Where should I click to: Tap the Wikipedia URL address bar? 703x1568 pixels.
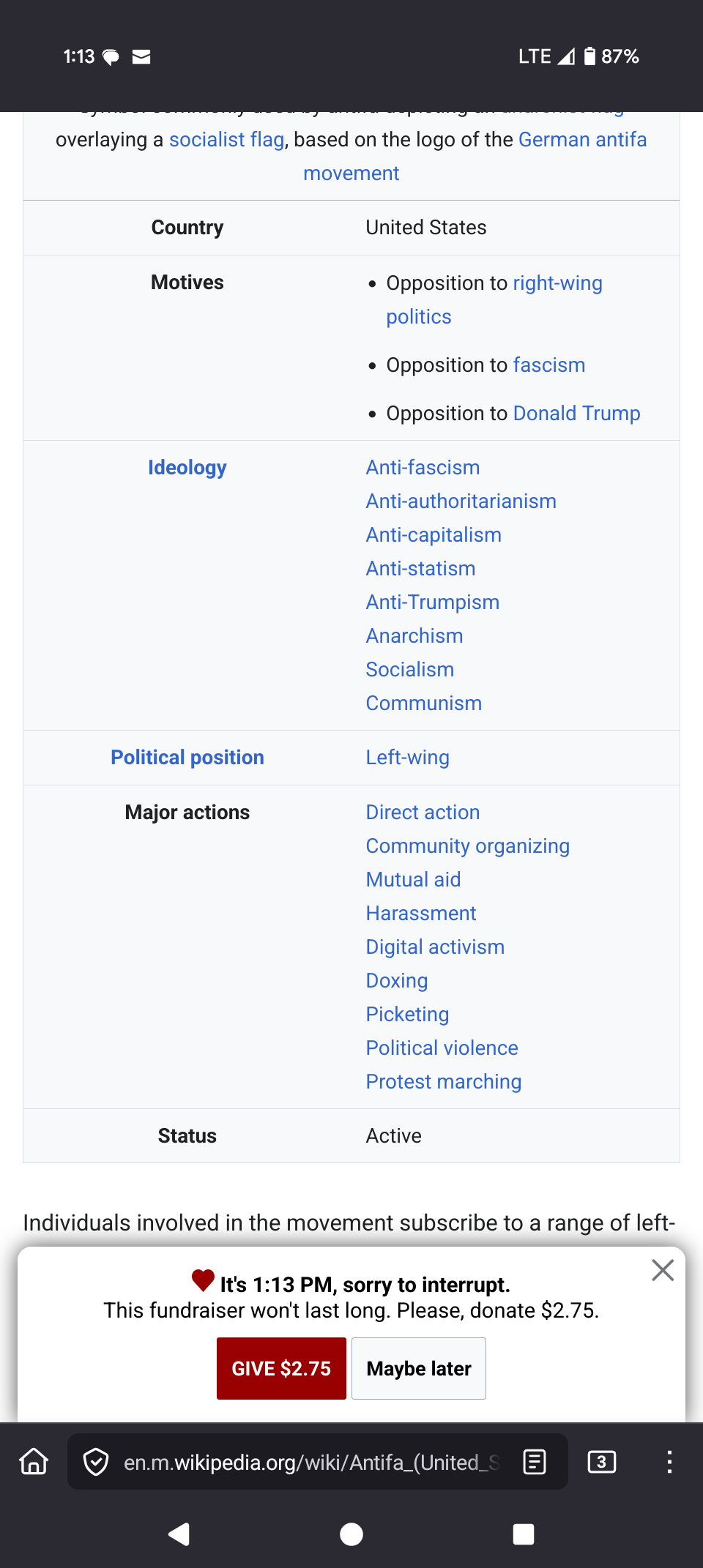click(312, 1462)
